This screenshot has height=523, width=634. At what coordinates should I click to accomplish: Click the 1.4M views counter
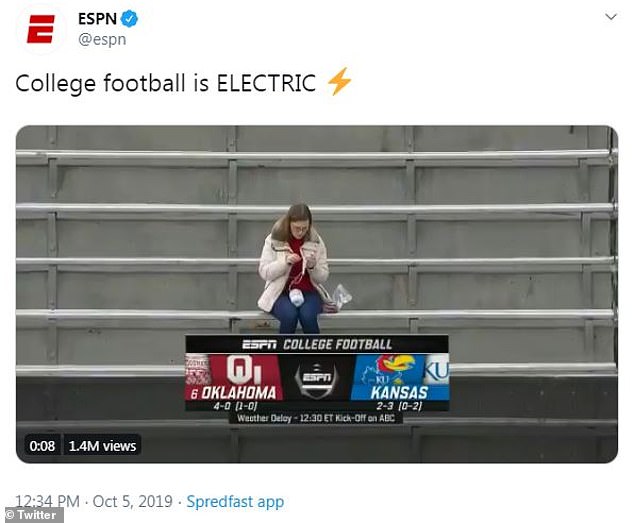click(102, 446)
